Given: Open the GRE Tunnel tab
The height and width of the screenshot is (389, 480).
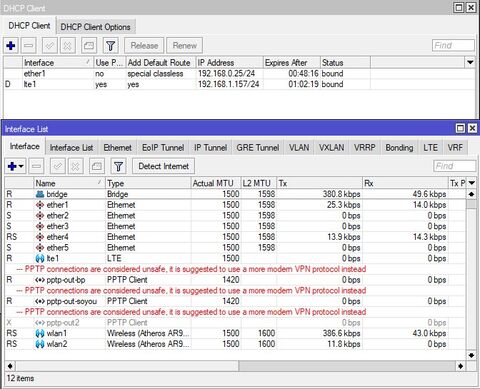Looking at the screenshot, I should tap(258, 147).
